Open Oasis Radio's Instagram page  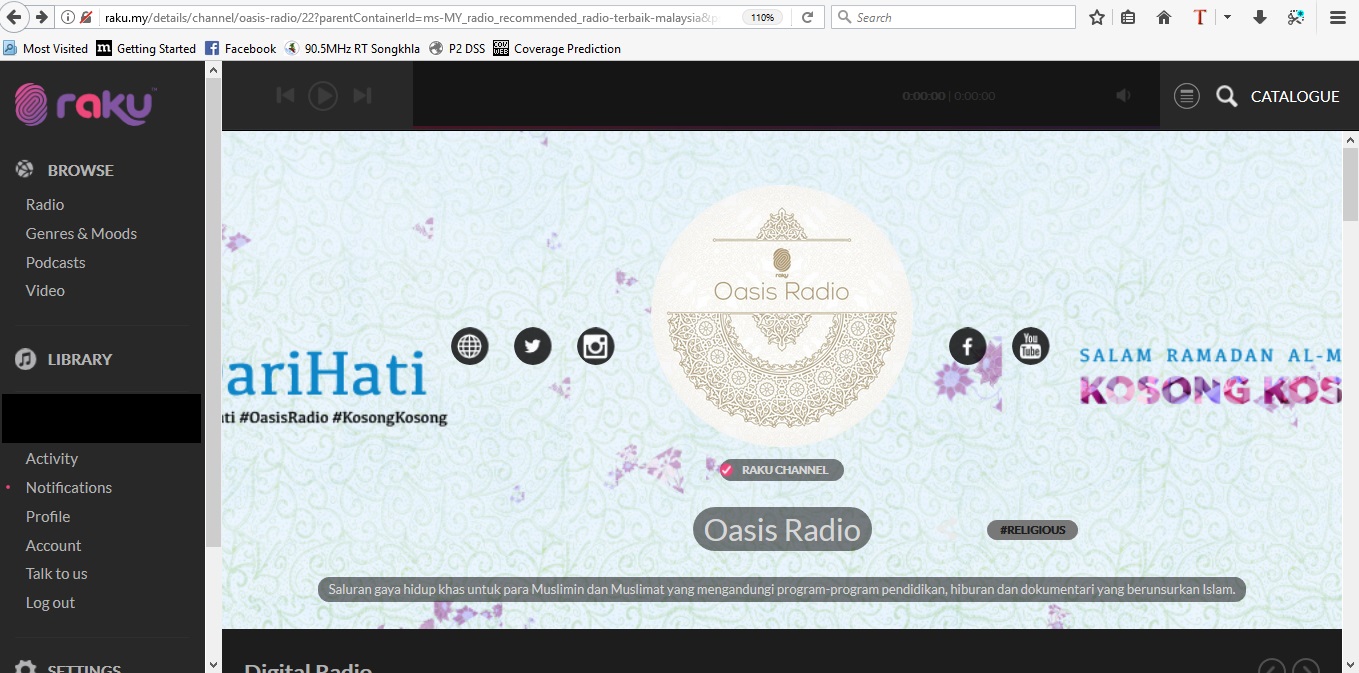pyautogui.click(x=596, y=346)
